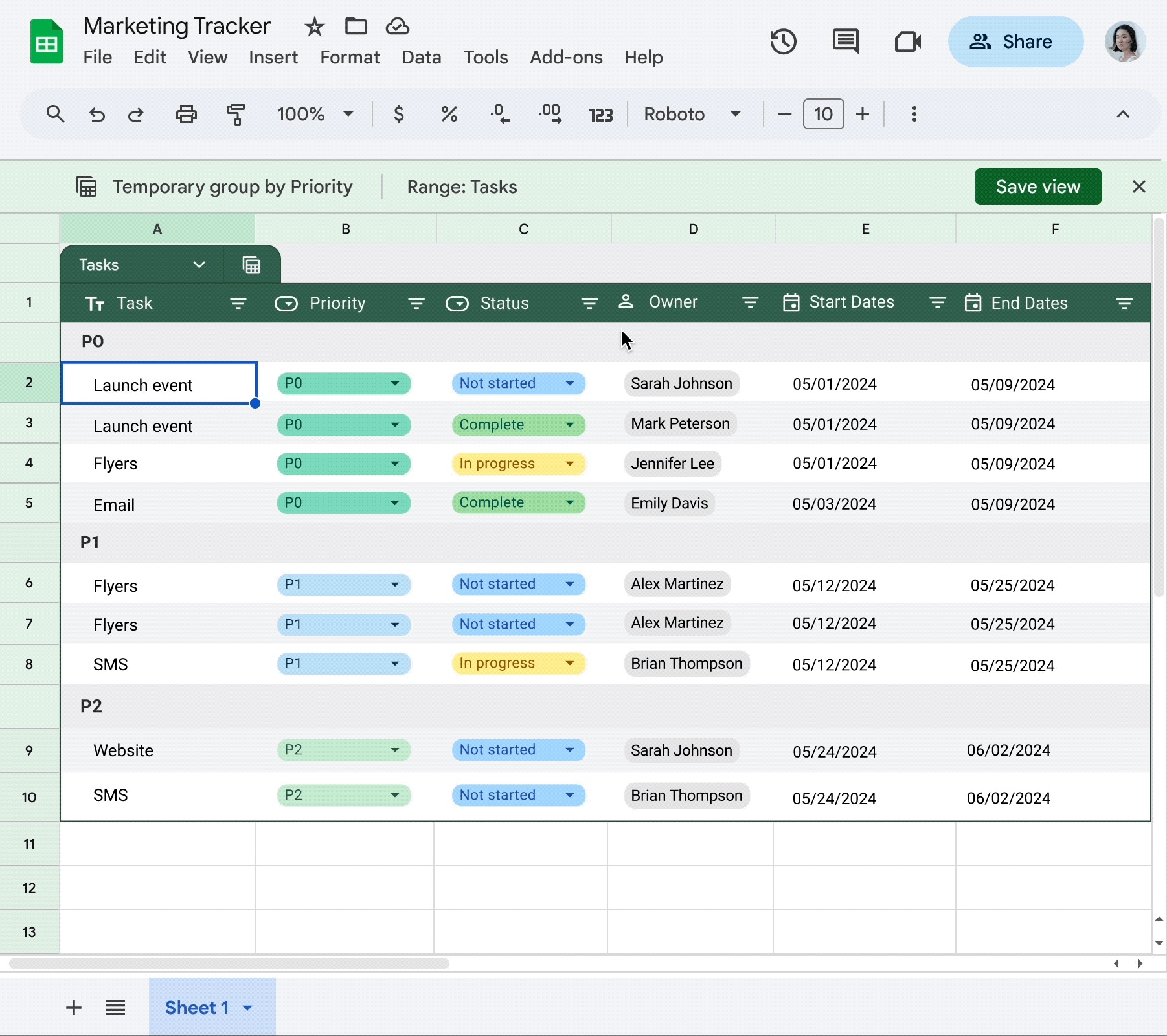Image resolution: width=1167 pixels, height=1036 pixels.
Task: Click the horizontal scroll right arrow
Action: point(1140,963)
